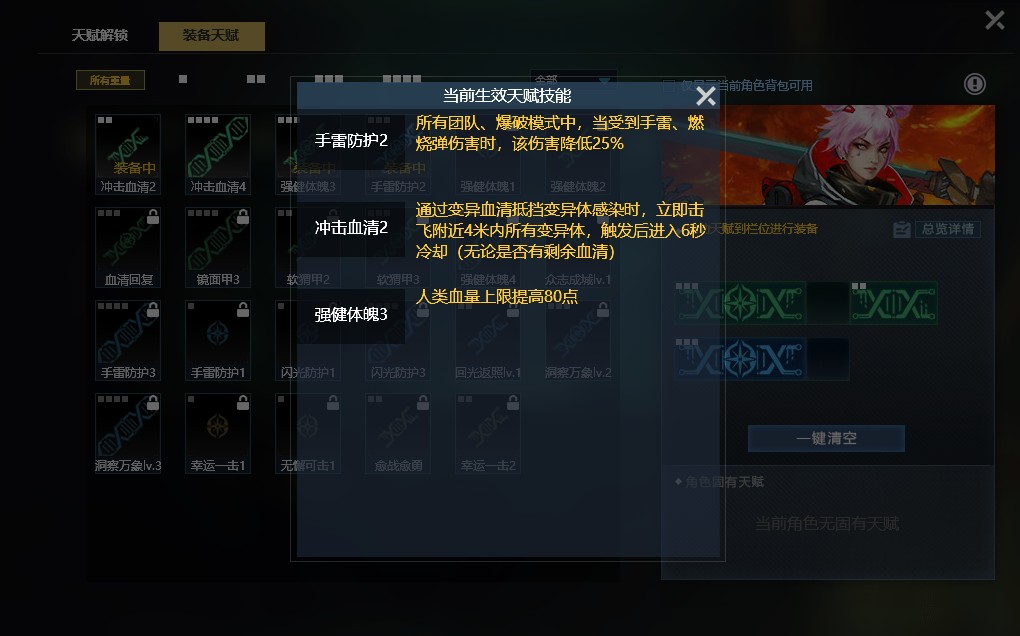Viewport: 1020px width, 636px height.
Task: Select the 冲击血清2 talent card
Action: 128,155
